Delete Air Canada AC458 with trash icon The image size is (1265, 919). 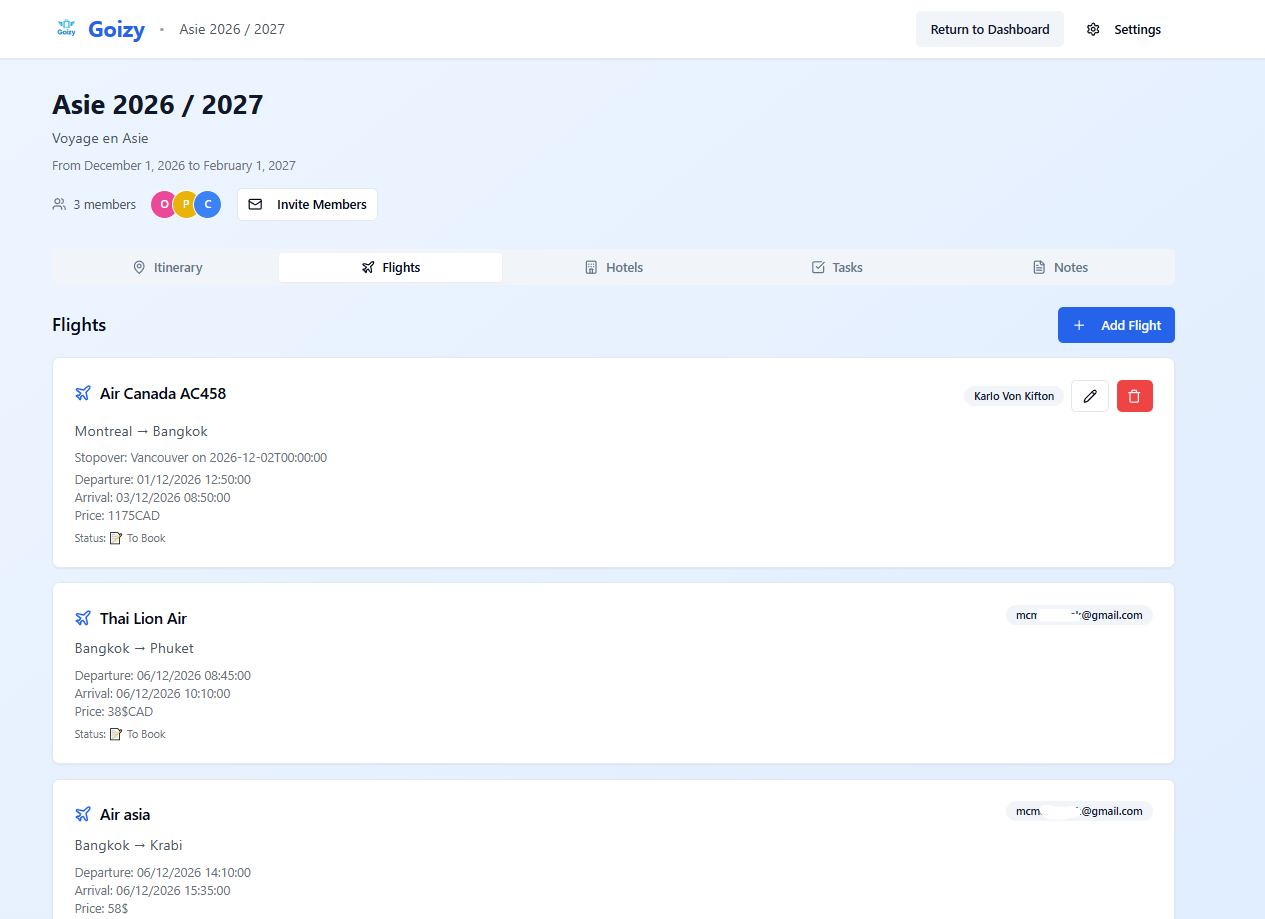point(1134,396)
